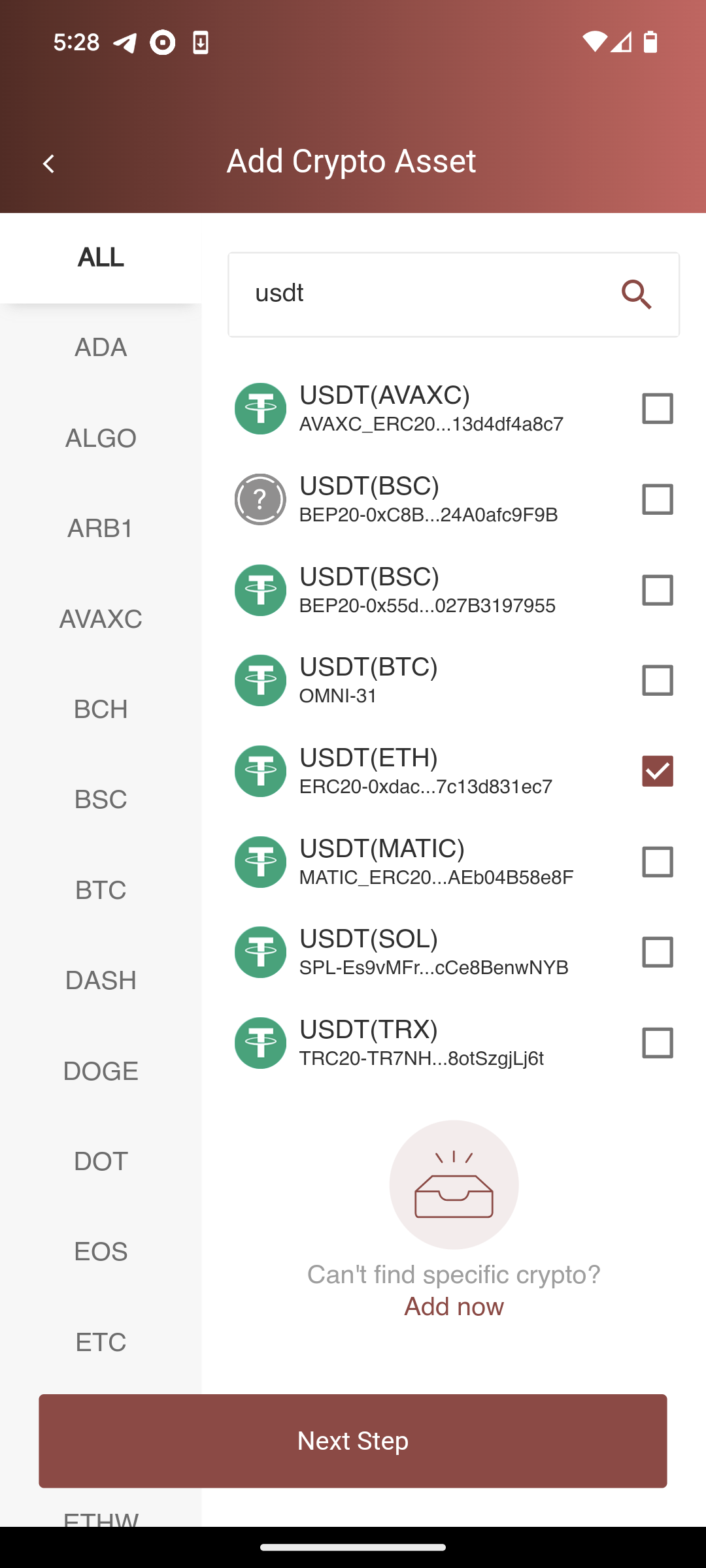Tap the USDT(AVAXC) Tether icon
706x1568 pixels.
(x=260, y=409)
